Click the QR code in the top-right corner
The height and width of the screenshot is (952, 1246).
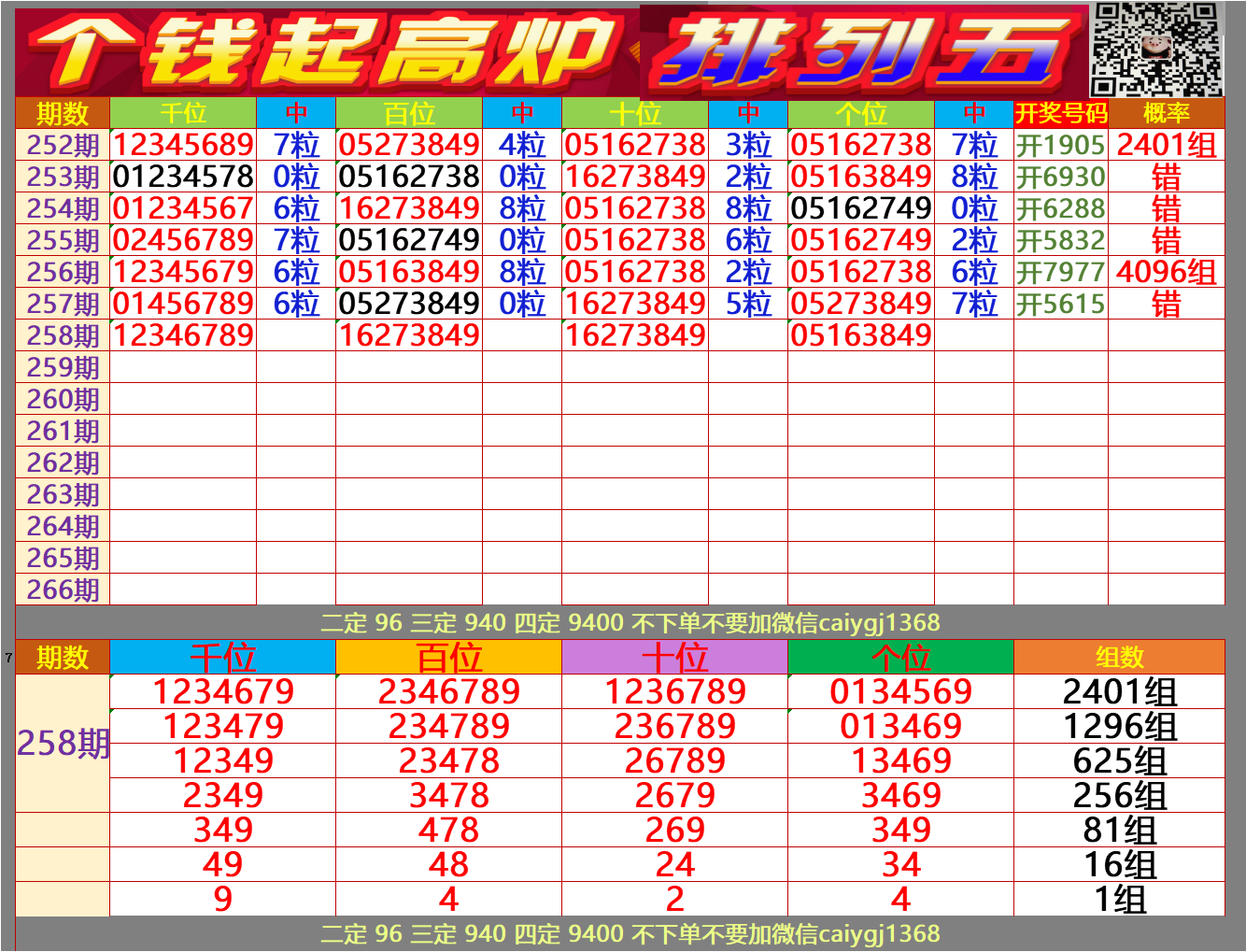(x=1156, y=49)
